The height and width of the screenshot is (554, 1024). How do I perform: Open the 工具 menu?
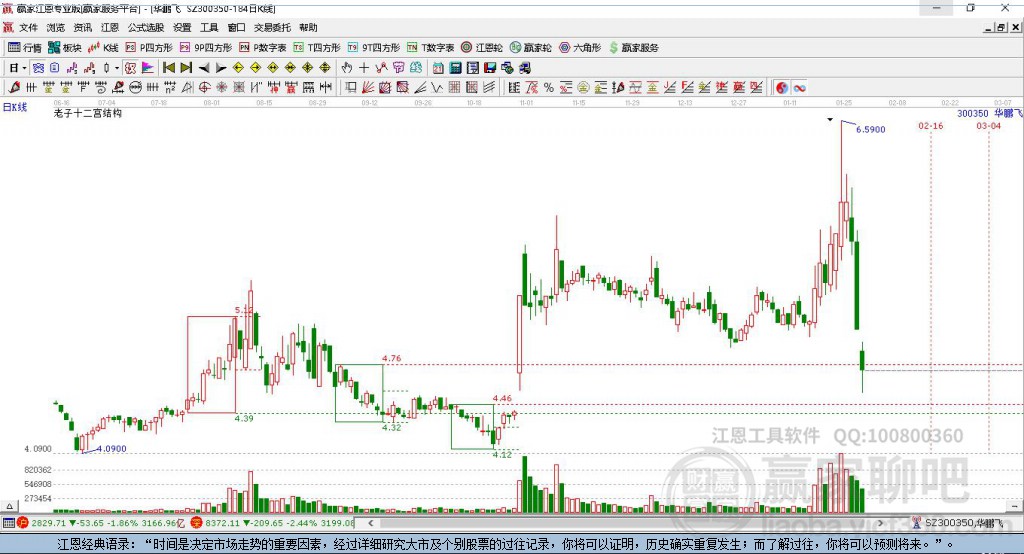[209, 27]
